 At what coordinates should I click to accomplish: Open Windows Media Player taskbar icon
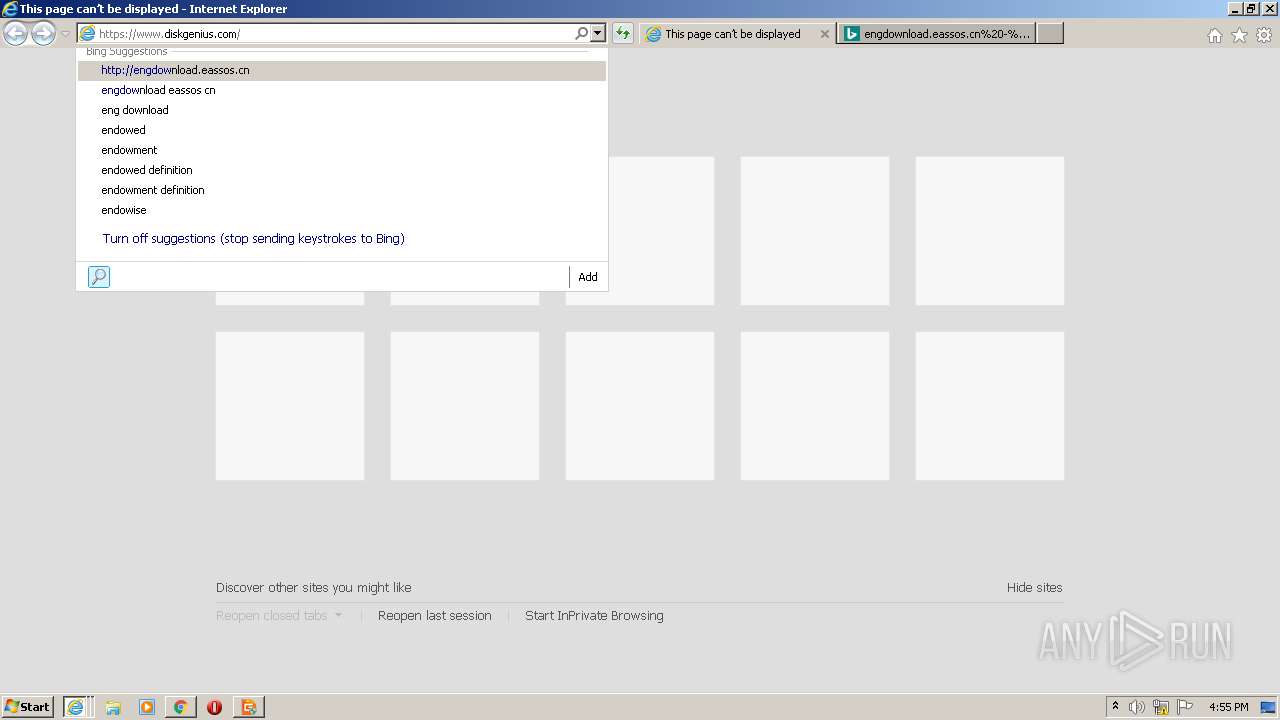(147, 707)
